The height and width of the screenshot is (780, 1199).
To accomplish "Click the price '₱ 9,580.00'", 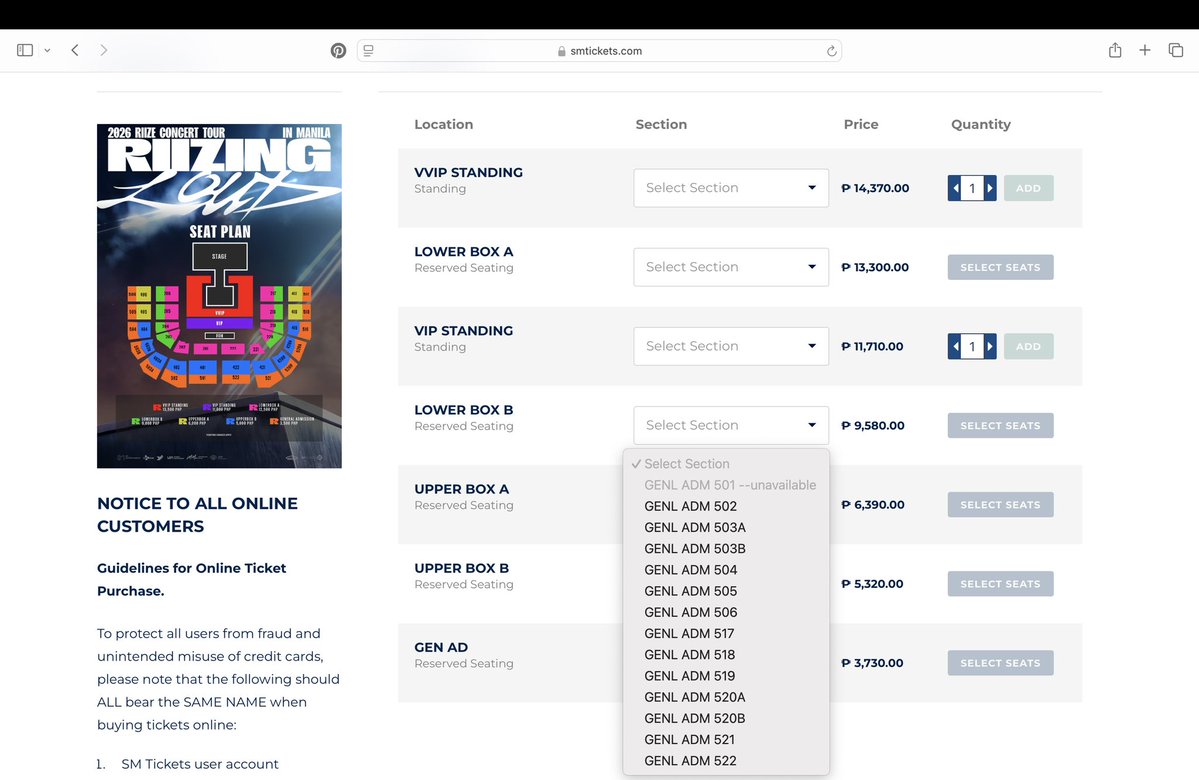I will [x=872, y=425].
